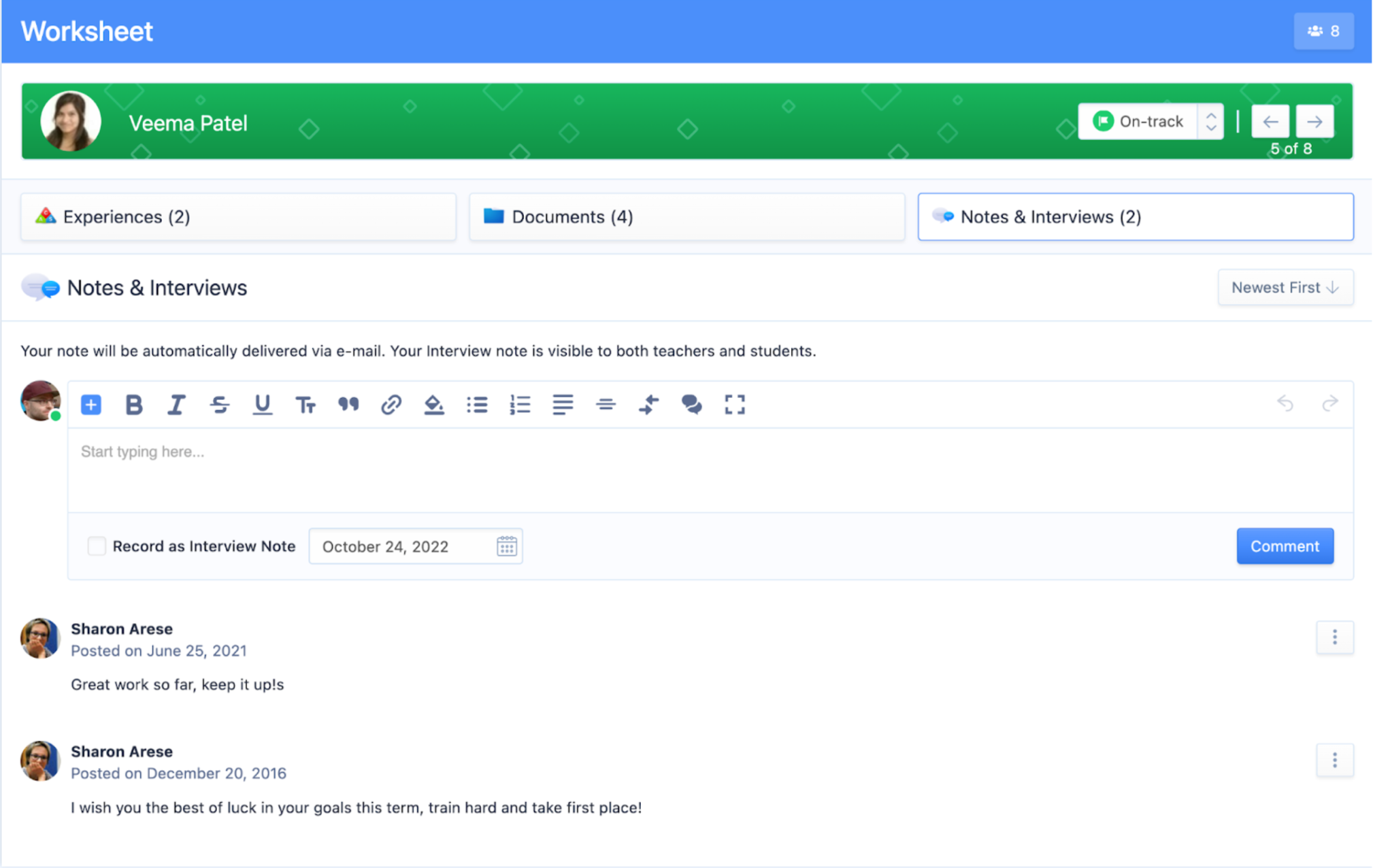Expand editor to fullscreen

pyautogui.click(x=734, y=404)
